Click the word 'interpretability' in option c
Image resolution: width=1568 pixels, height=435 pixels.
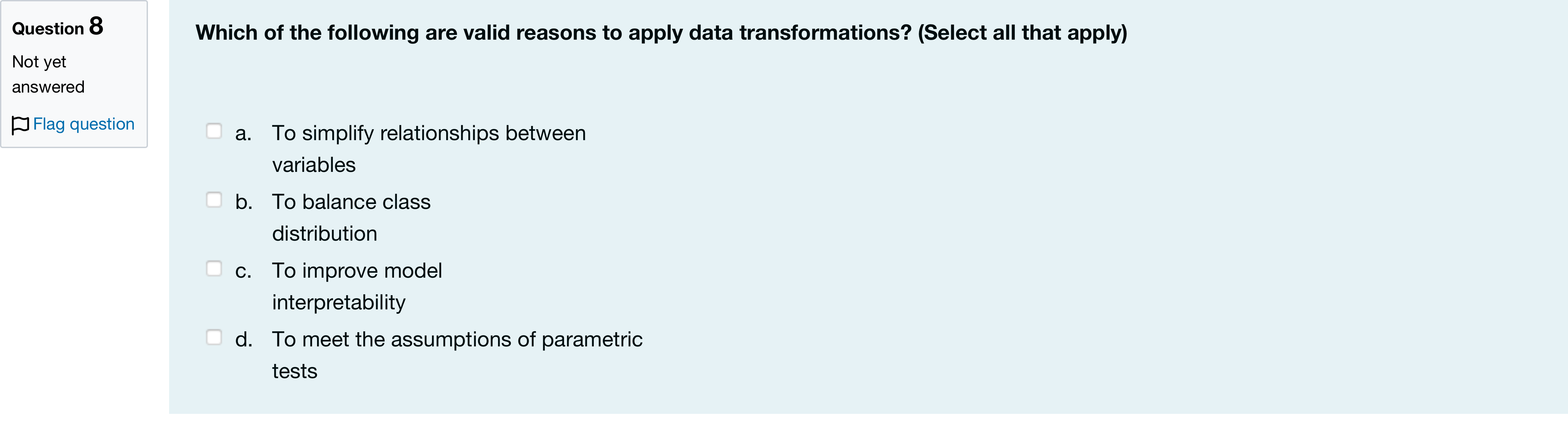tap(339, 302)
